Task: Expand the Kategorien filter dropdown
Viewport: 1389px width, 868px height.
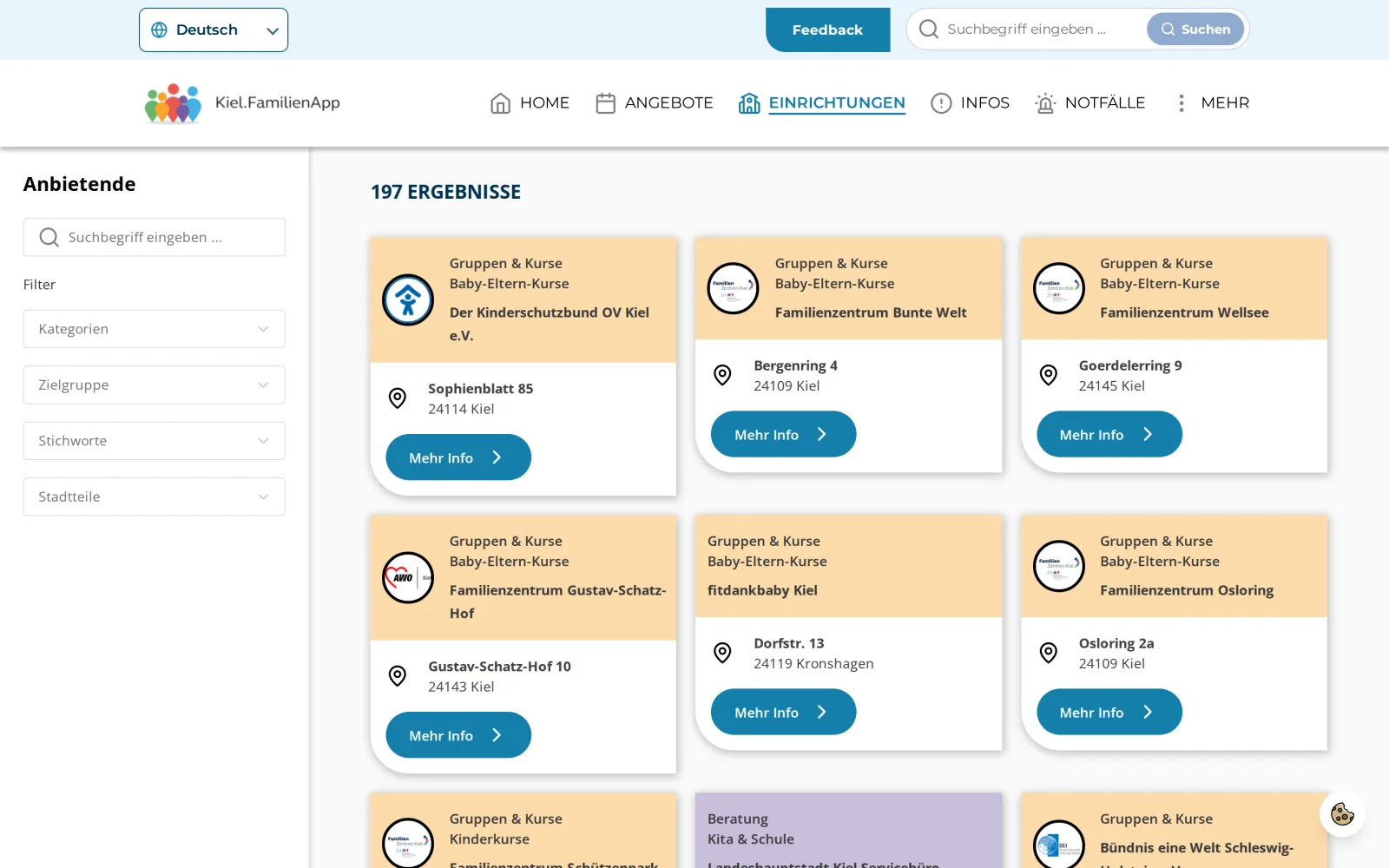Action: click(155, 329)
